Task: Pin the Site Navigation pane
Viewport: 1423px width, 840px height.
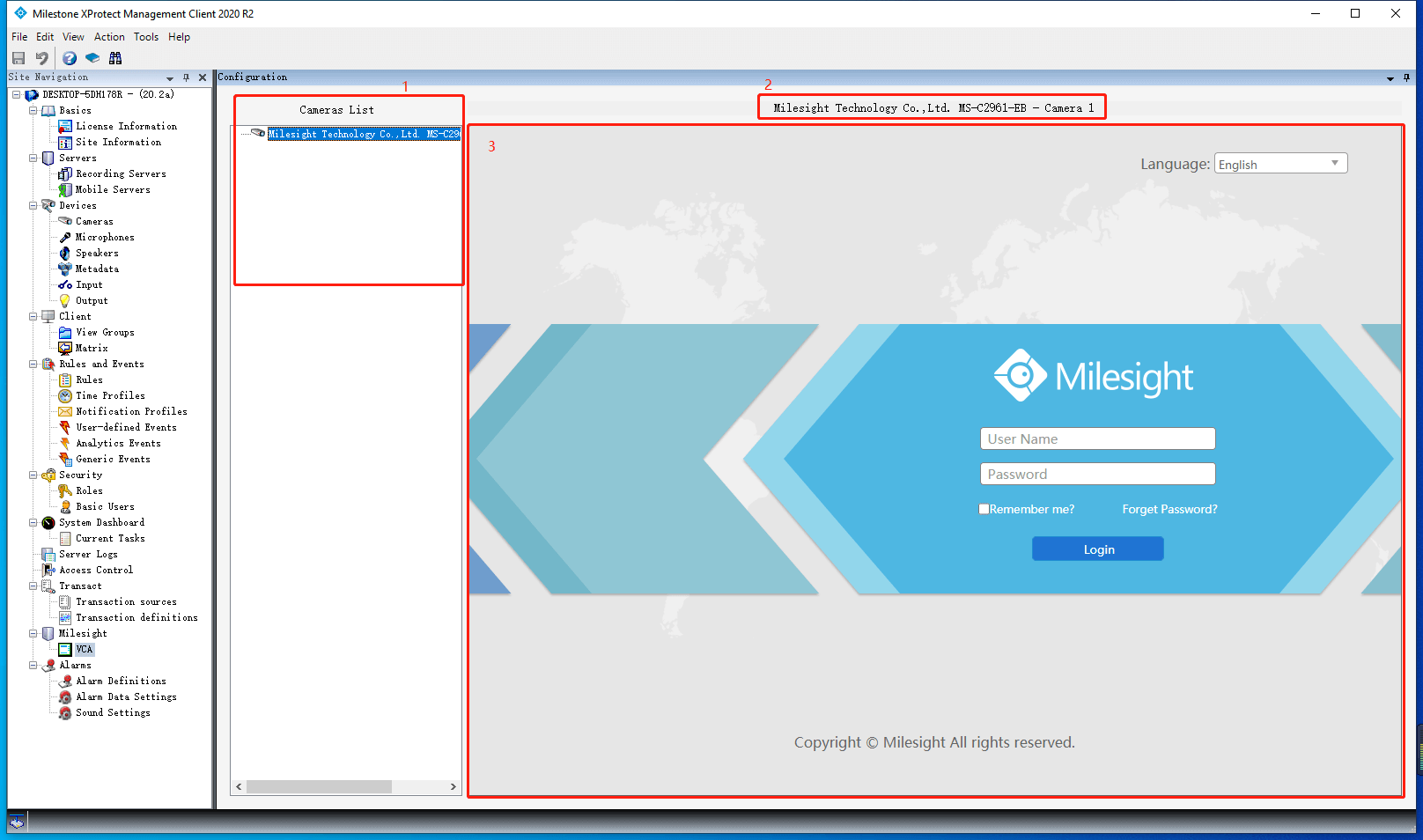Action: pos(186,77)
